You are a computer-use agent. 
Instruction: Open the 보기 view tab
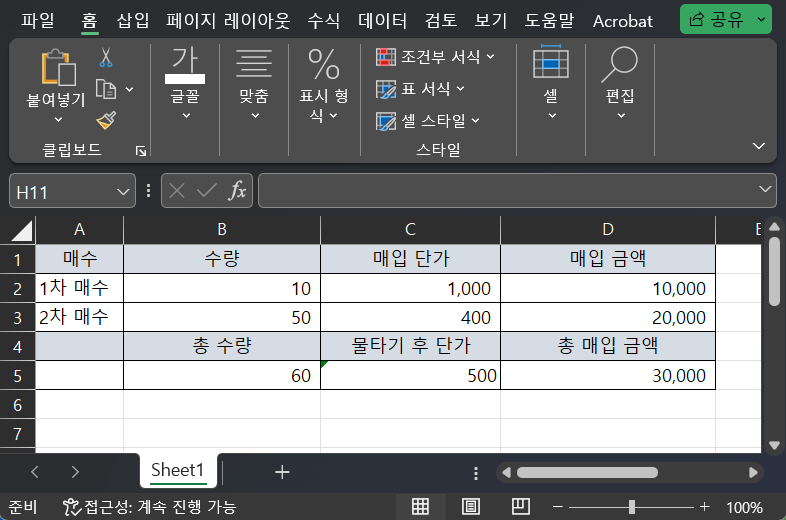[491, 21]
